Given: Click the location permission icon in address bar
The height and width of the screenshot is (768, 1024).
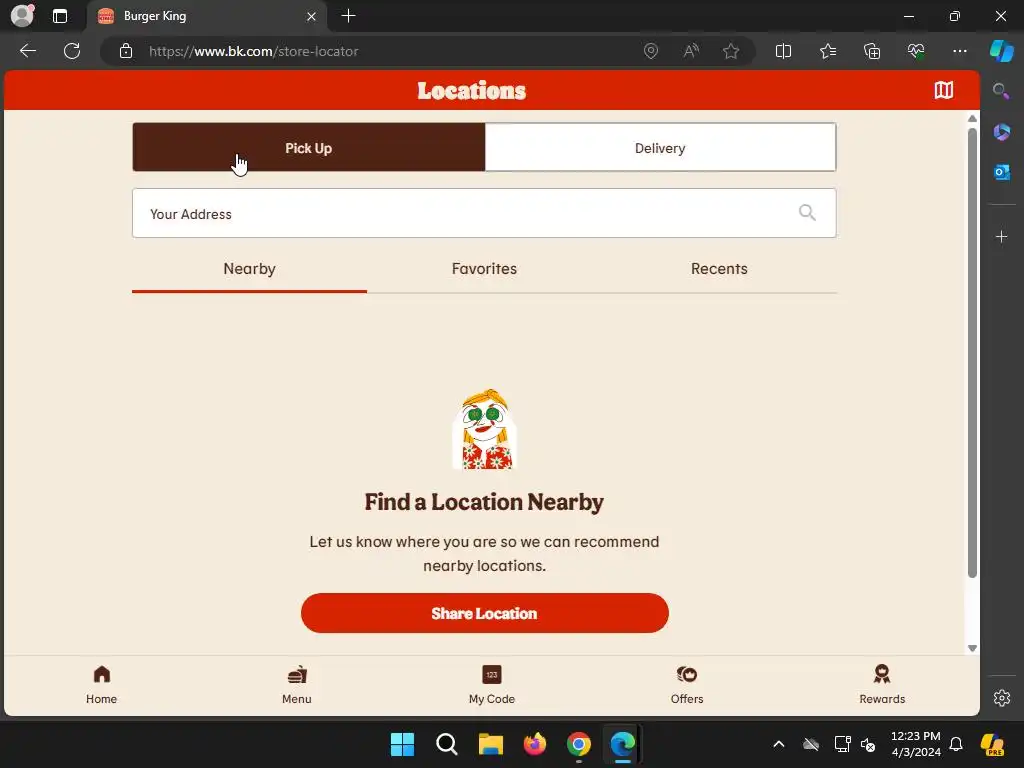Looking at the screenshot, I should [650, 51].
